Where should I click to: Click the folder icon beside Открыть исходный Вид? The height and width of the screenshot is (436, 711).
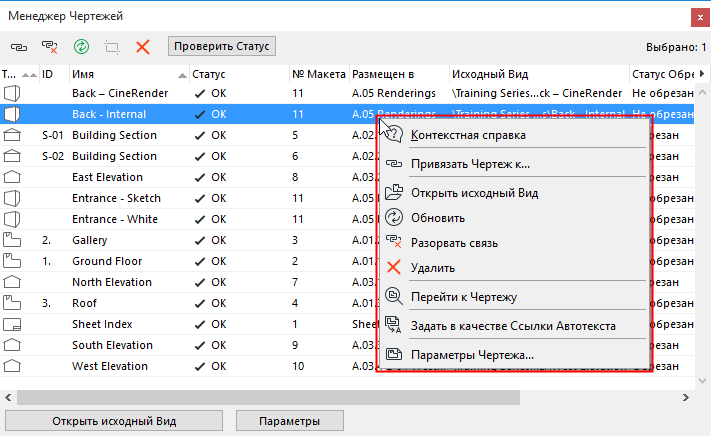[x=393, y=193]
